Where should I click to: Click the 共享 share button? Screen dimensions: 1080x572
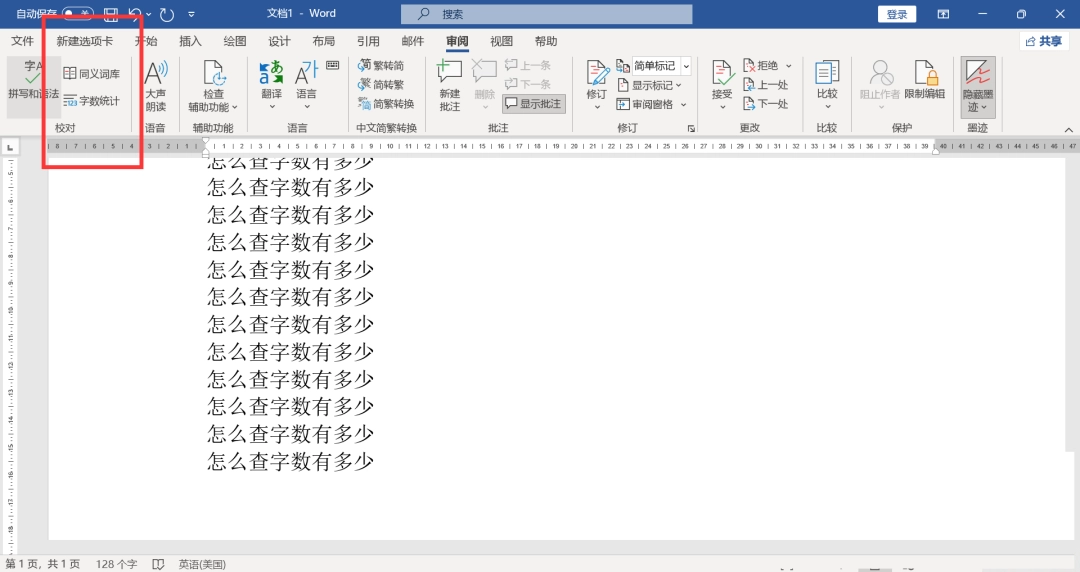click(x=1044, y=41)
